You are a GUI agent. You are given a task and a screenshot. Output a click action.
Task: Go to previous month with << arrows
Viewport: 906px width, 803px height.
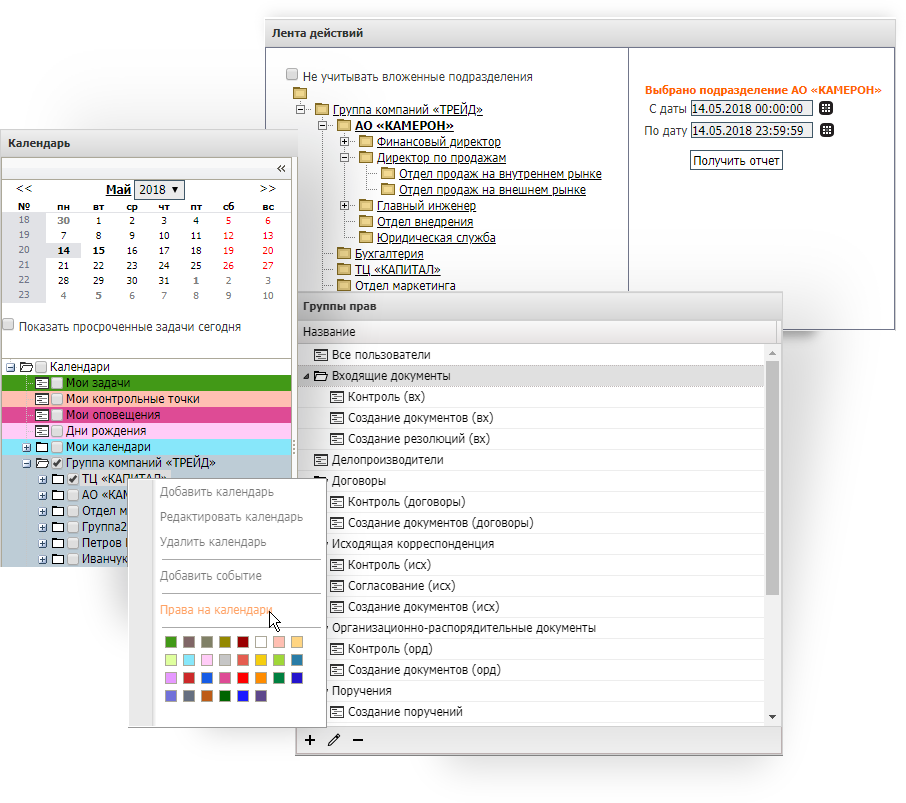pos(24,188)
